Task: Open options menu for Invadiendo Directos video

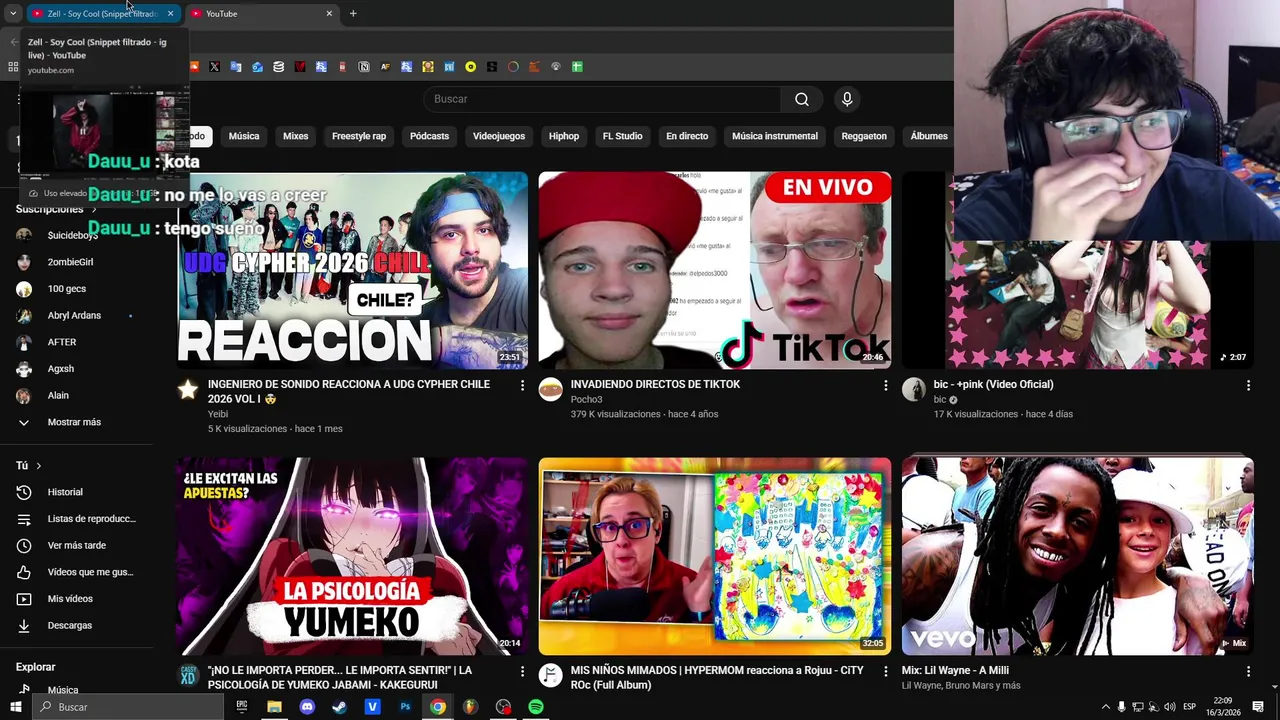Action: coord(885,385)
